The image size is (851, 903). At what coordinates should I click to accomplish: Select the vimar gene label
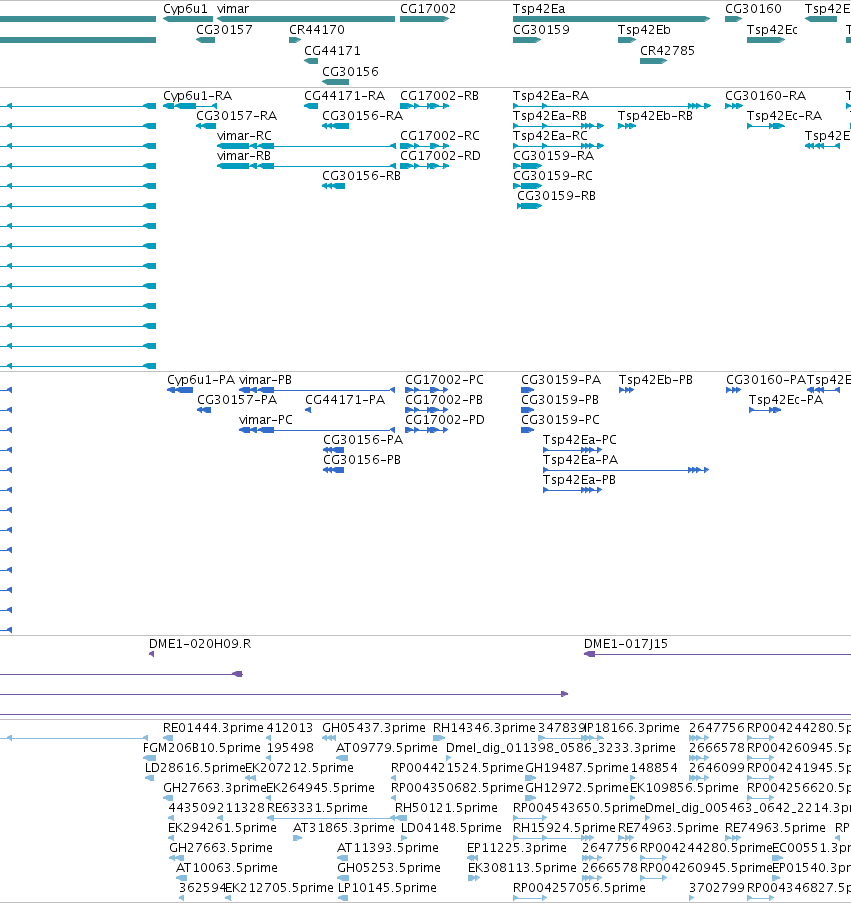[x=233, y=9]
